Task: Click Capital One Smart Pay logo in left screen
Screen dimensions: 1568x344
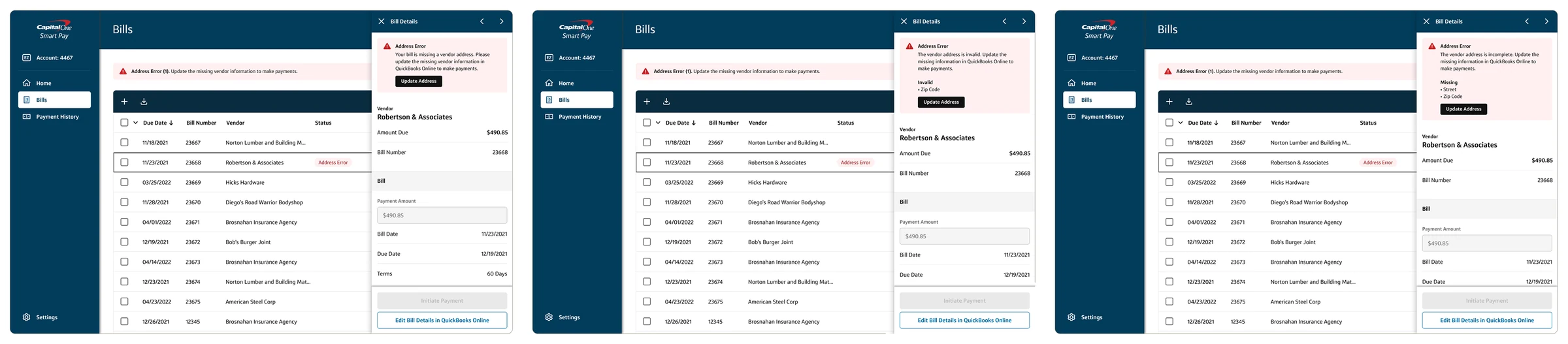Action: click(54, 30)
